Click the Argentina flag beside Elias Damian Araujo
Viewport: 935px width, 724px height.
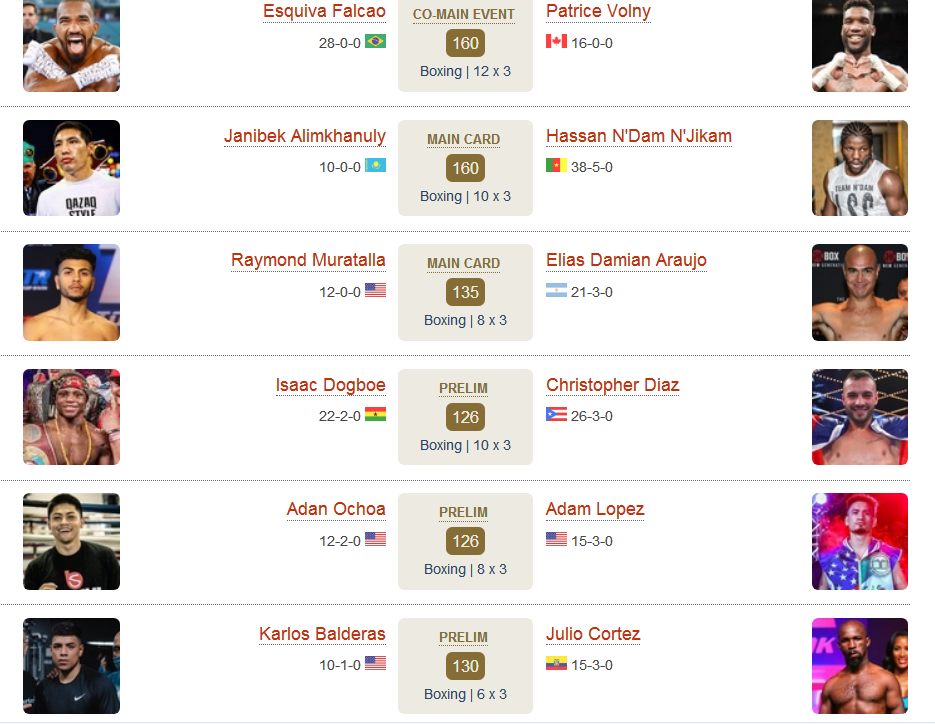(x=556, y=290)
